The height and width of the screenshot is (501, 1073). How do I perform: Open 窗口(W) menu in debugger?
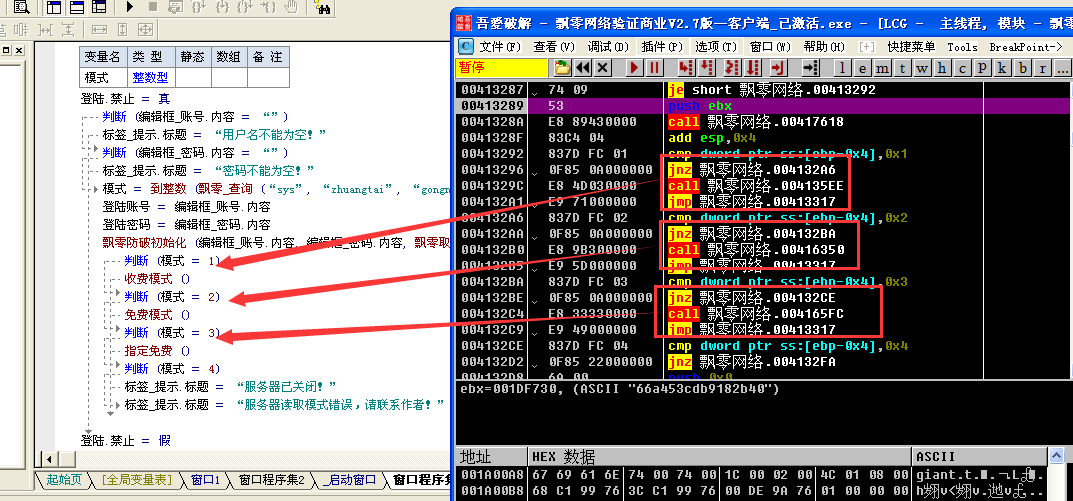click(770, 47)
